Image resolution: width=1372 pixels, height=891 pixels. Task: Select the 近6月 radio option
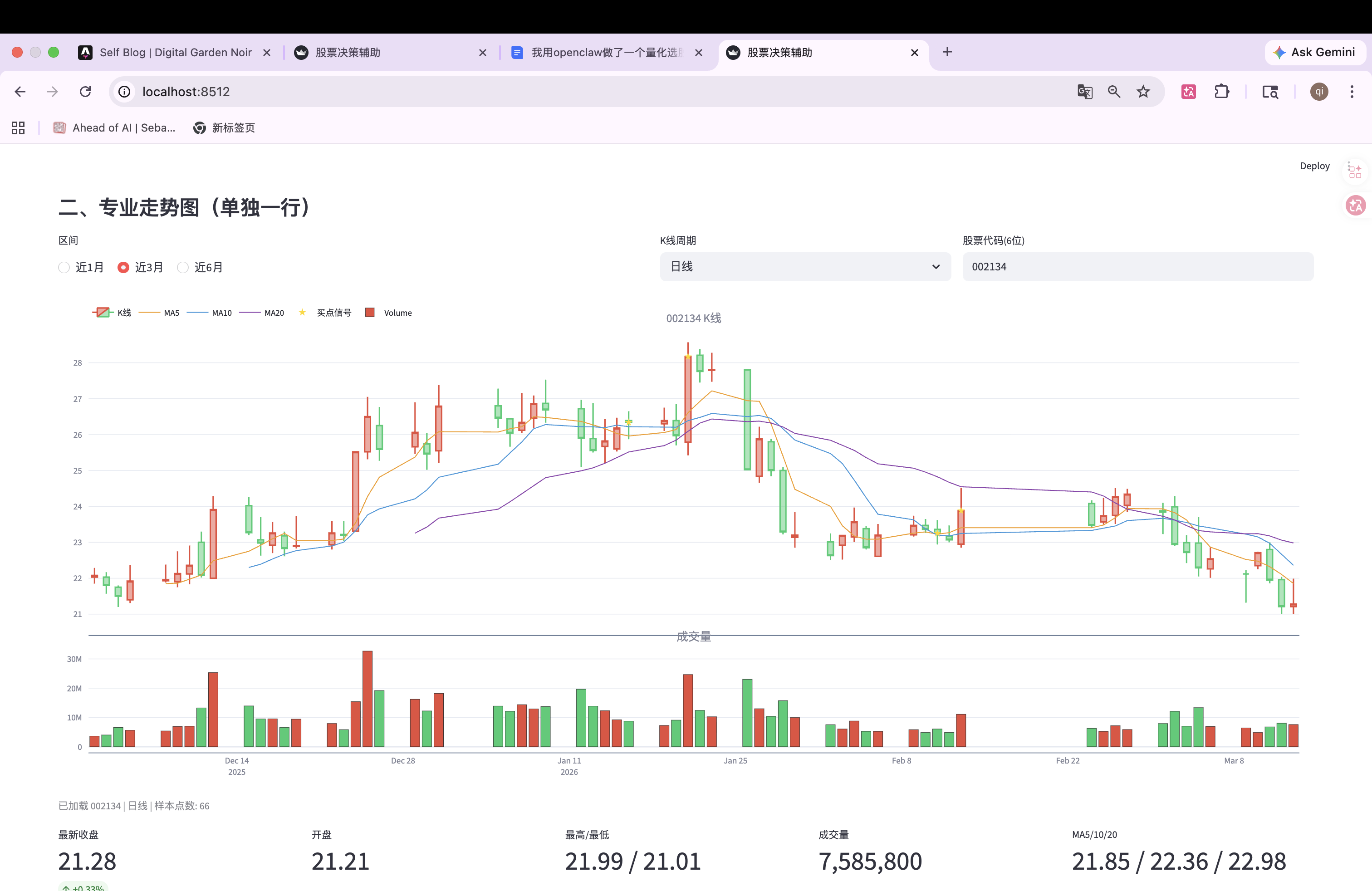183,267
